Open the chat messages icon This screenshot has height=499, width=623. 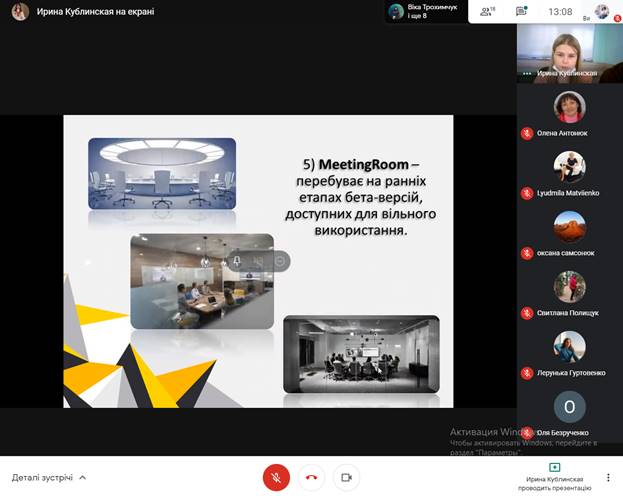point(521,11)
